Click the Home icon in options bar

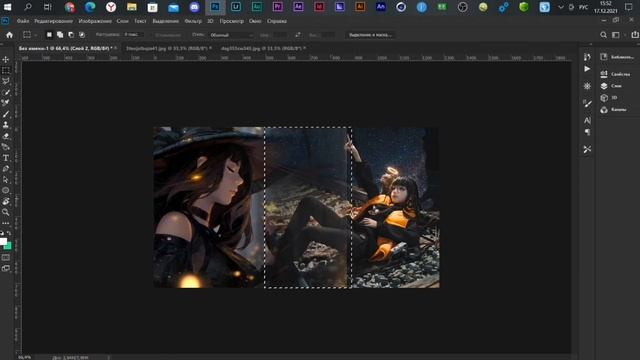[x=9, y=35]
